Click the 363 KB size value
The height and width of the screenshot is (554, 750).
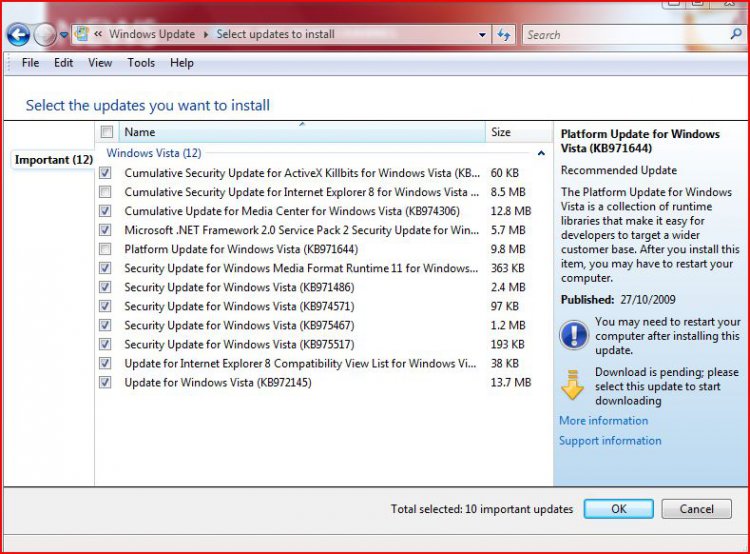click(507, 268)
